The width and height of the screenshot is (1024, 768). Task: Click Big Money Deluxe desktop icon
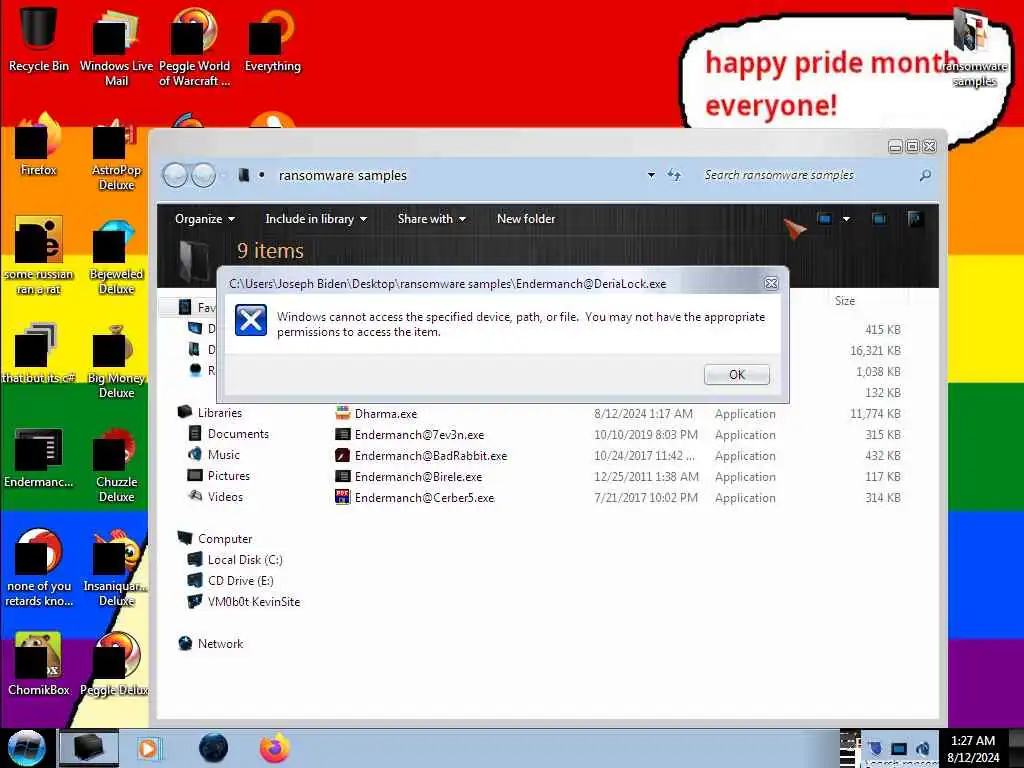click(116, 360)
